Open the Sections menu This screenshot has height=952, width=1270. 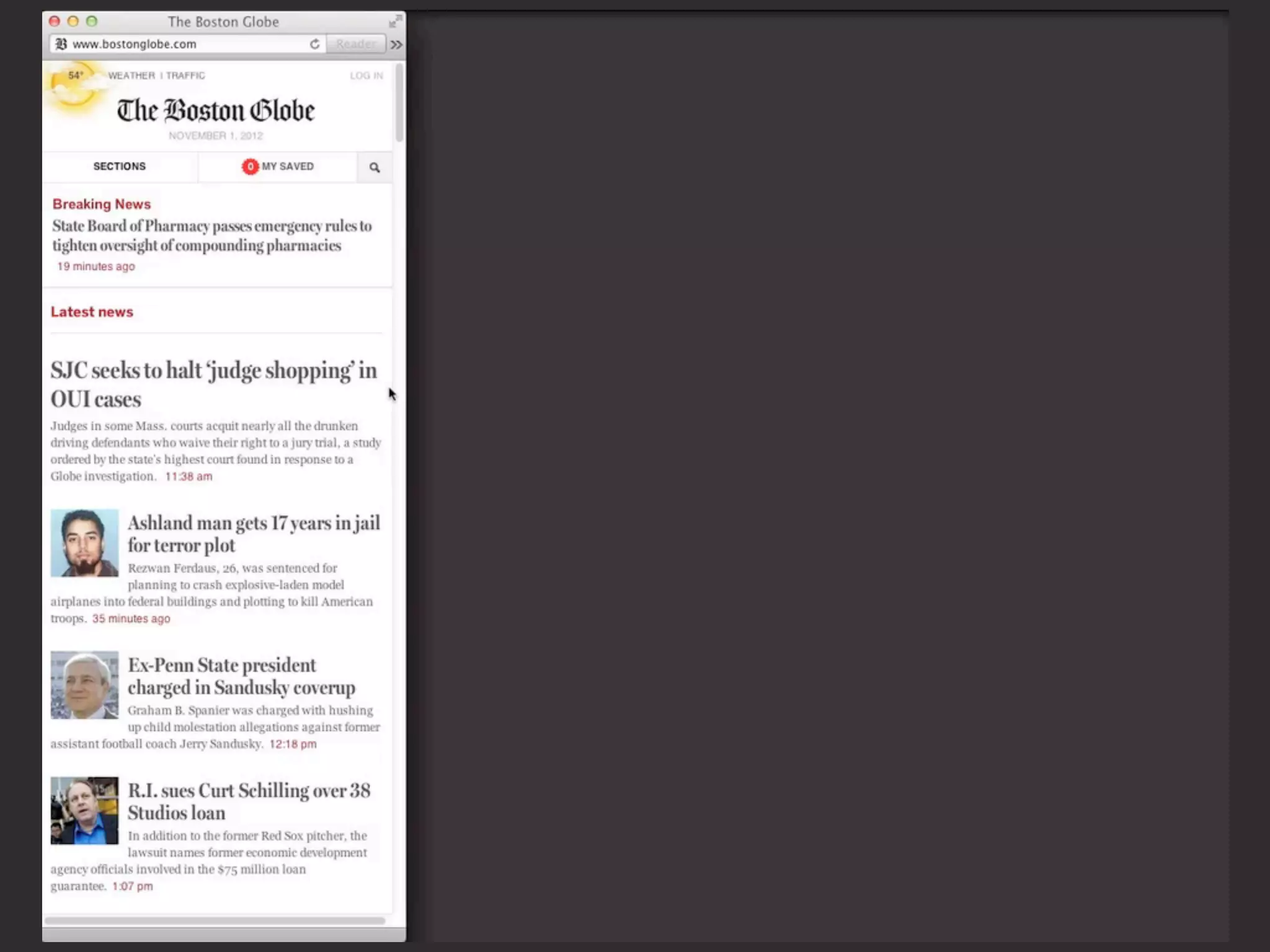pos(120,166)
